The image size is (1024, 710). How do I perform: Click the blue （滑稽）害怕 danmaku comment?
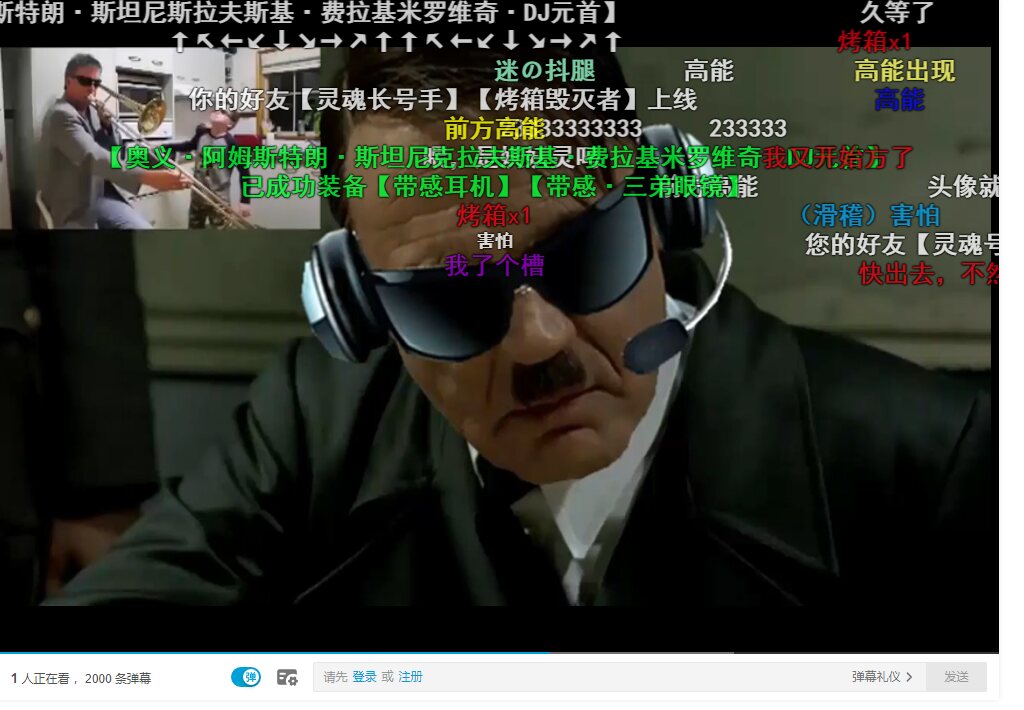pos(868,215)
